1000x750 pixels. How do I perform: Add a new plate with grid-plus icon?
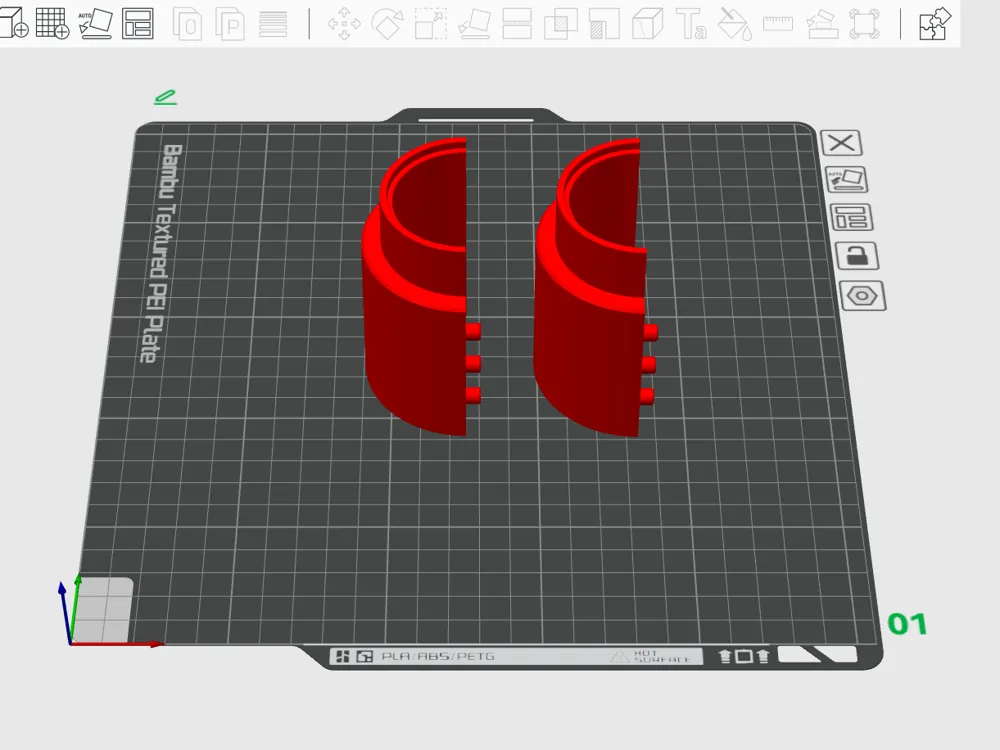click(52, 24)
